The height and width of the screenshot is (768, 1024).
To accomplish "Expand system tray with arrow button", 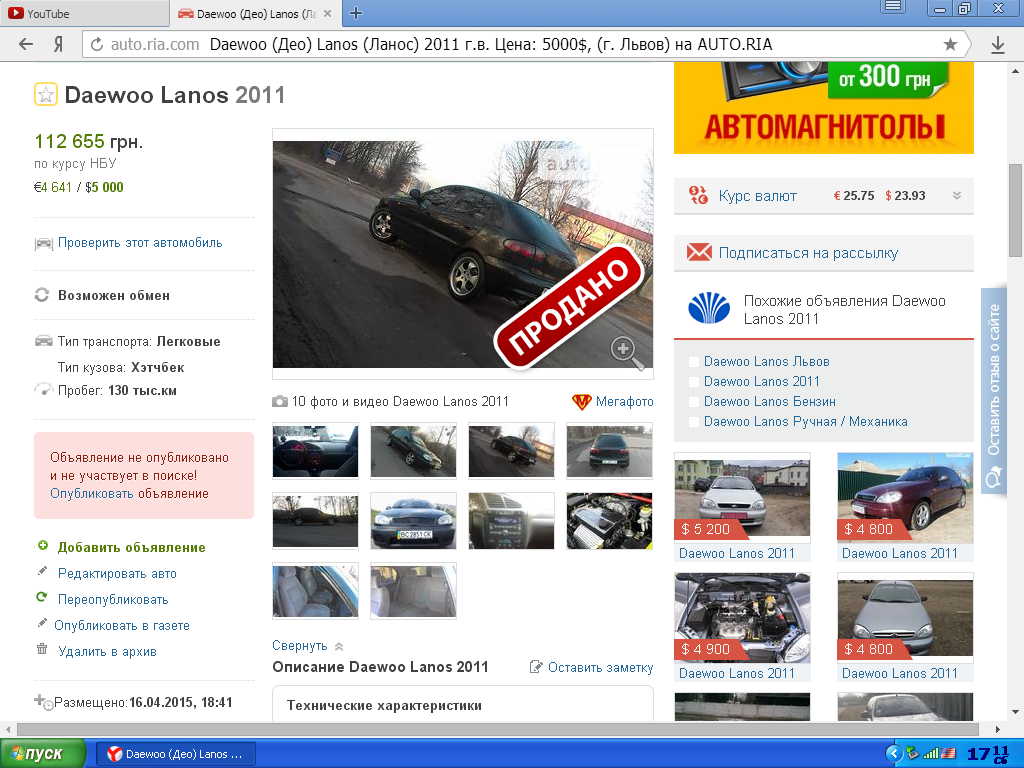I will pos(893,754).
